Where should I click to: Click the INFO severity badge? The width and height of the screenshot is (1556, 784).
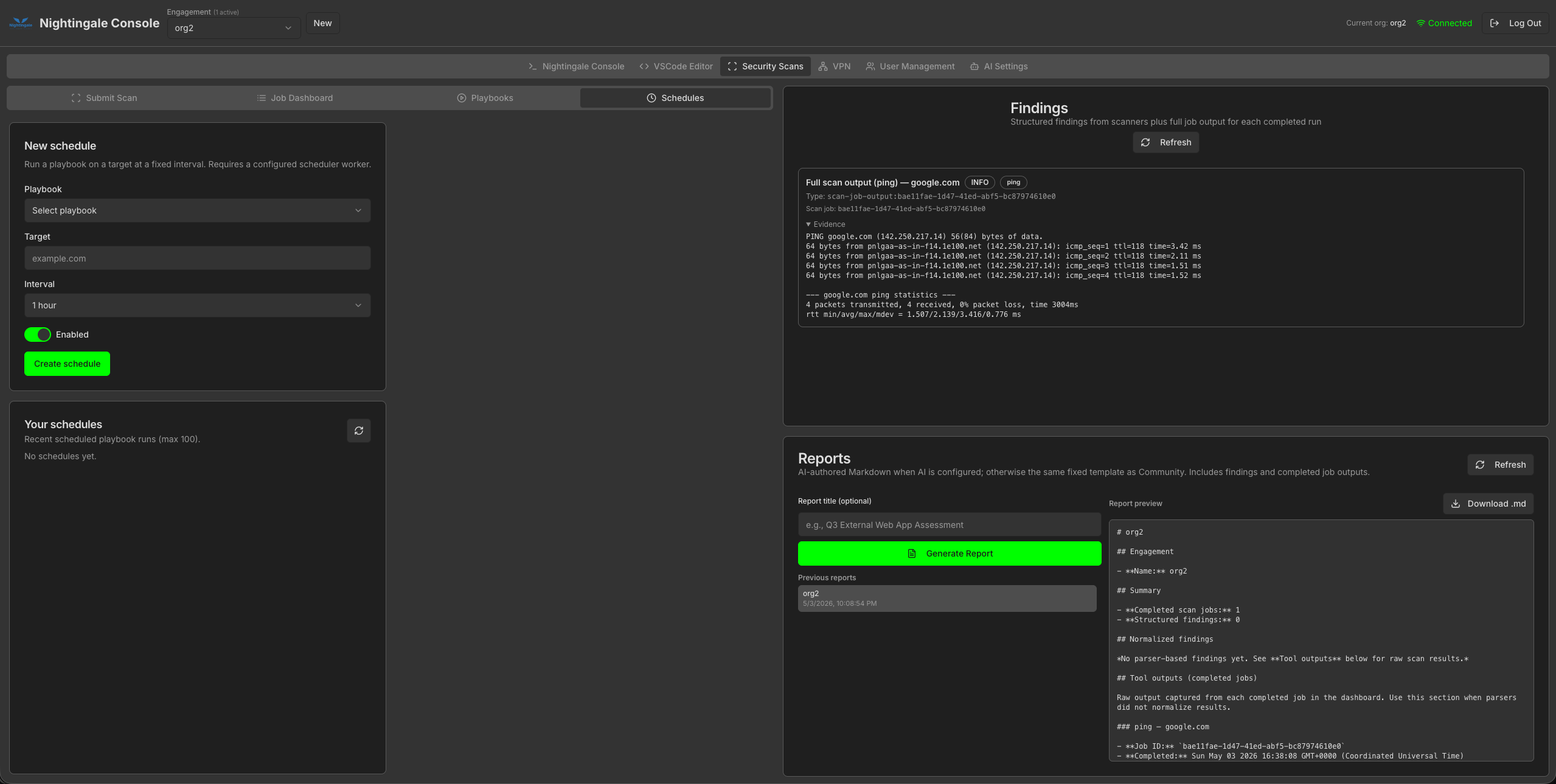979,182
